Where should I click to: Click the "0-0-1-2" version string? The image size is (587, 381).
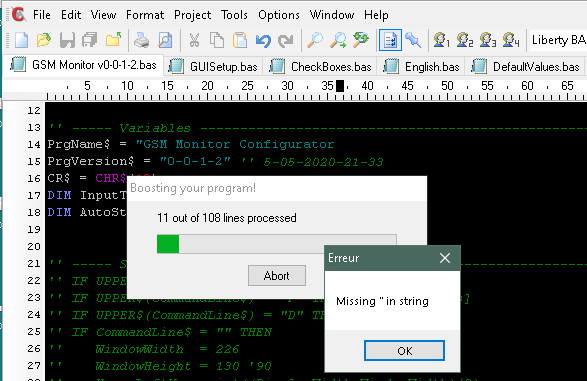195,161
